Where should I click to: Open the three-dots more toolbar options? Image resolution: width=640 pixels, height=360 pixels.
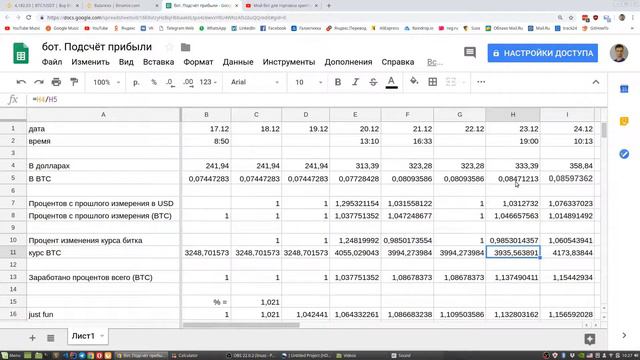point(481,82)
